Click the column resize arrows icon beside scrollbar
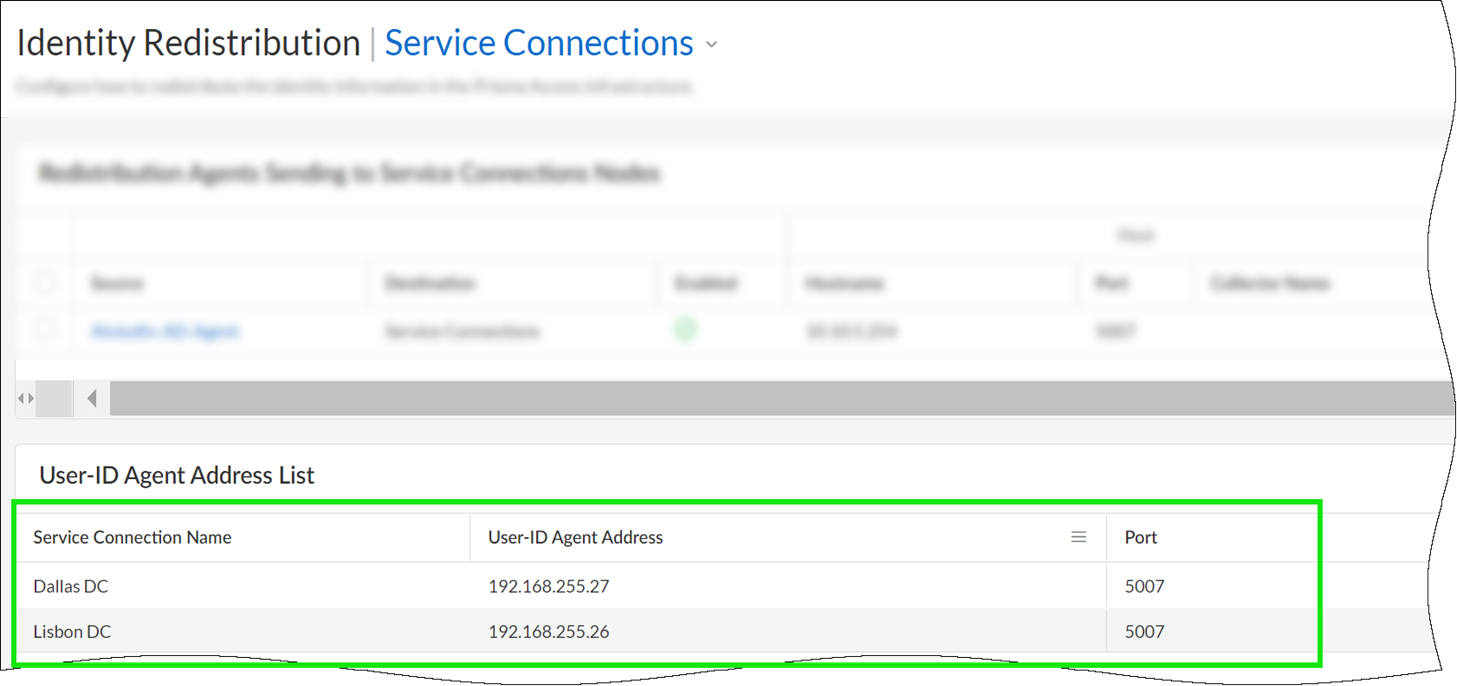 (26, 399)
